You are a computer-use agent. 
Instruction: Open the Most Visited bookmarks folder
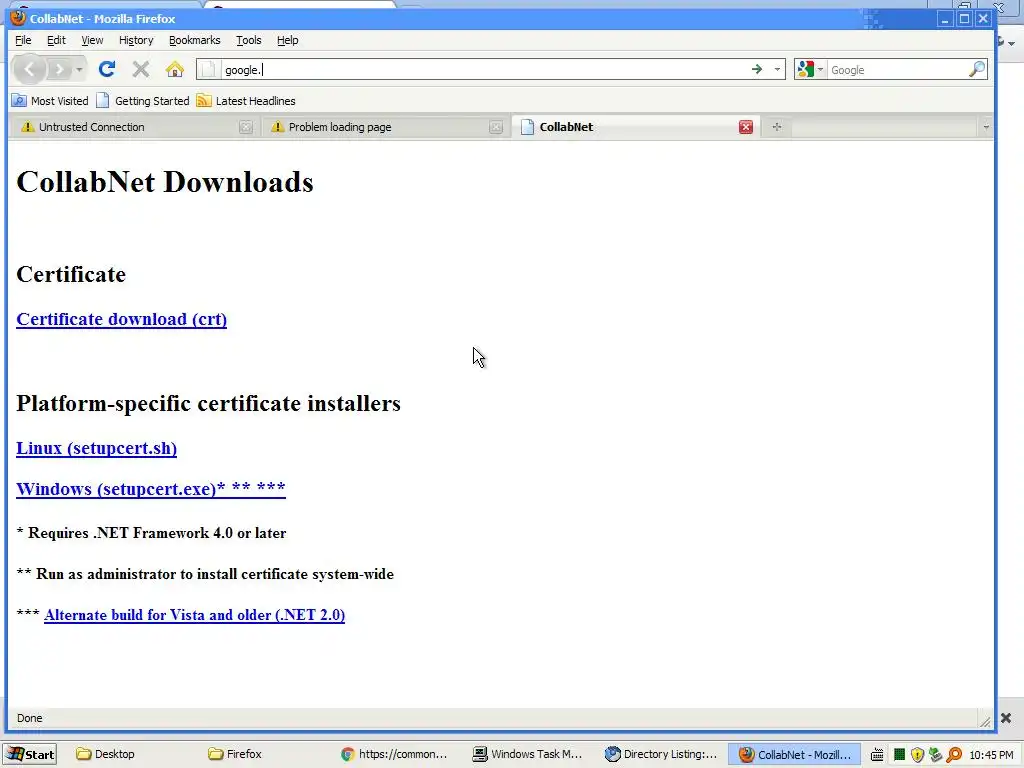[51, 101]
